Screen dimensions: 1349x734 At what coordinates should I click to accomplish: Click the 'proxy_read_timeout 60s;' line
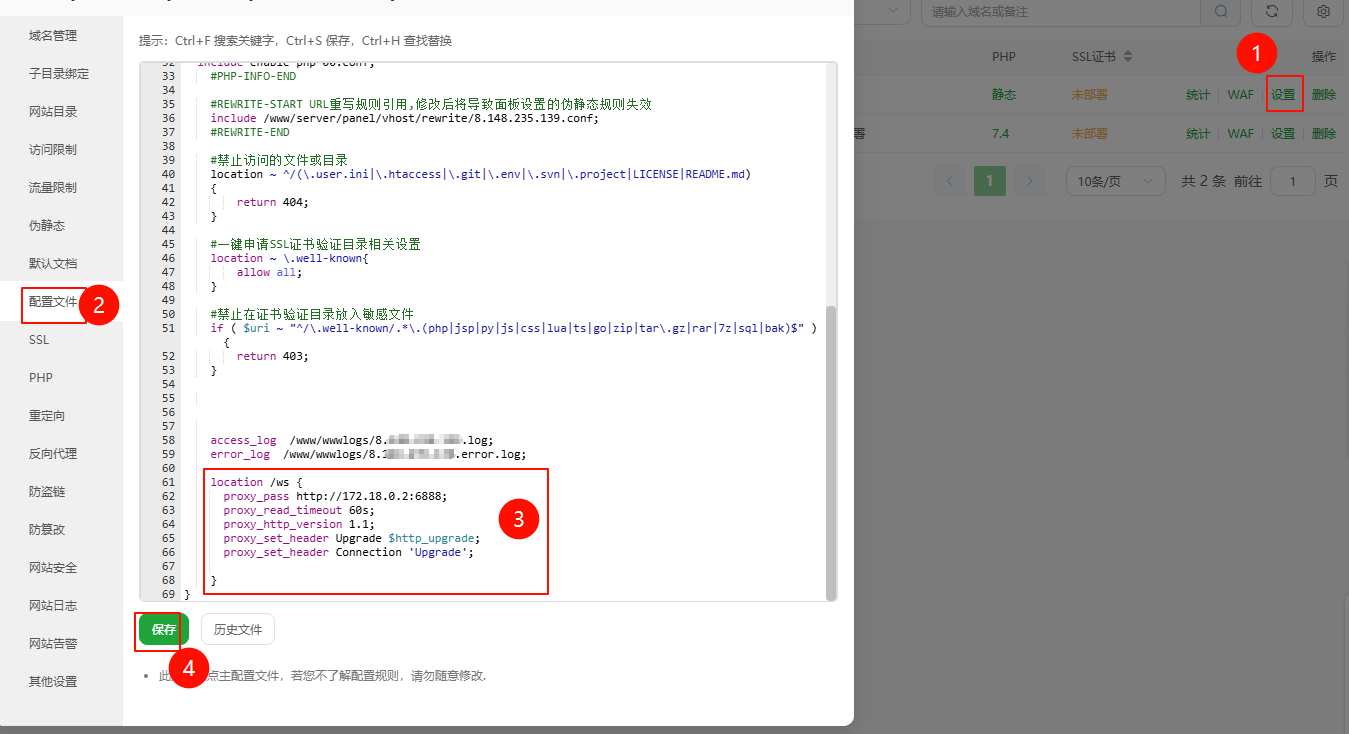coord(299,510)
